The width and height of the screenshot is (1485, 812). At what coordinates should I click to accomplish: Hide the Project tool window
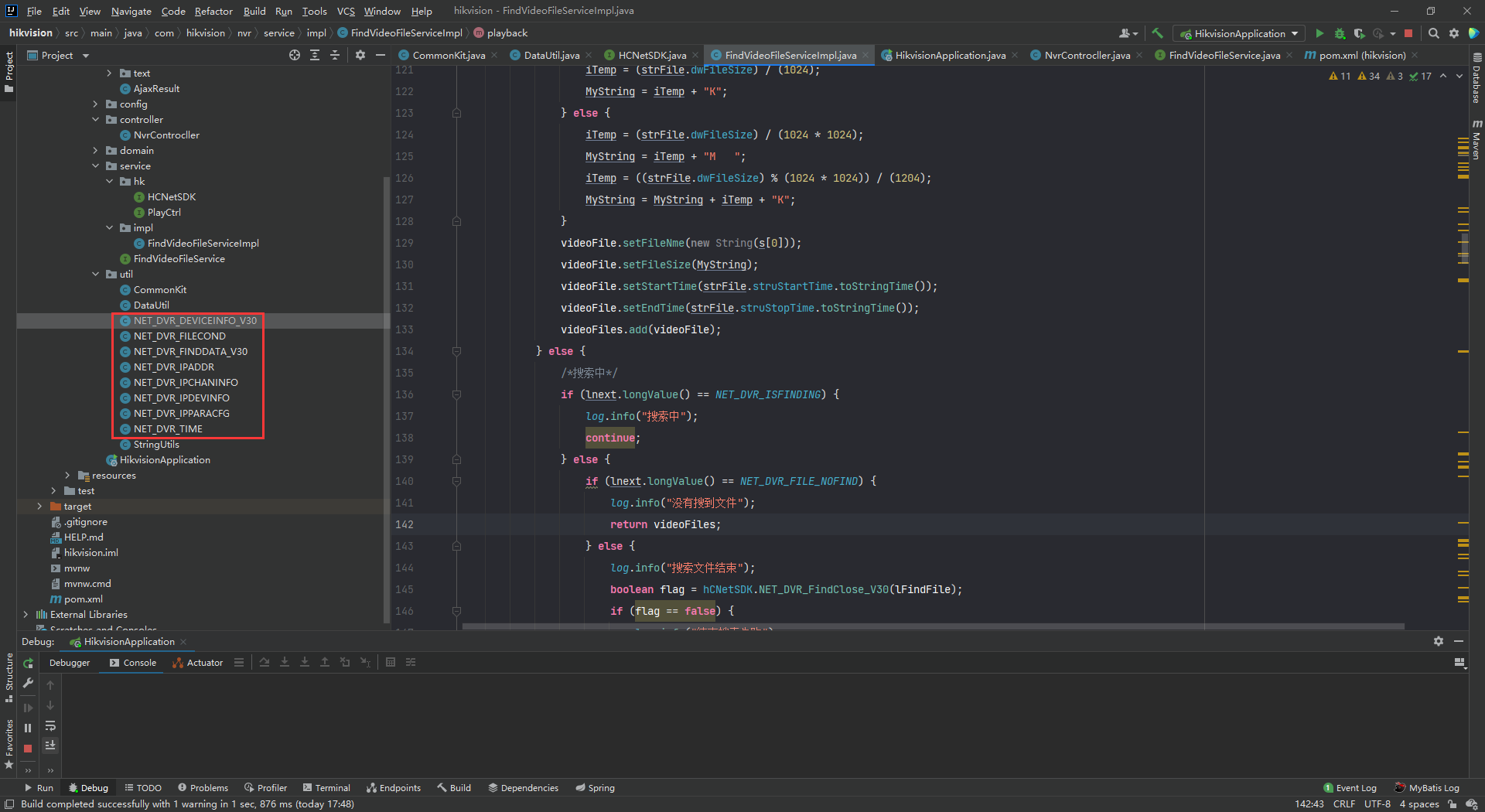pyautogui.click(x=380, y=55)
